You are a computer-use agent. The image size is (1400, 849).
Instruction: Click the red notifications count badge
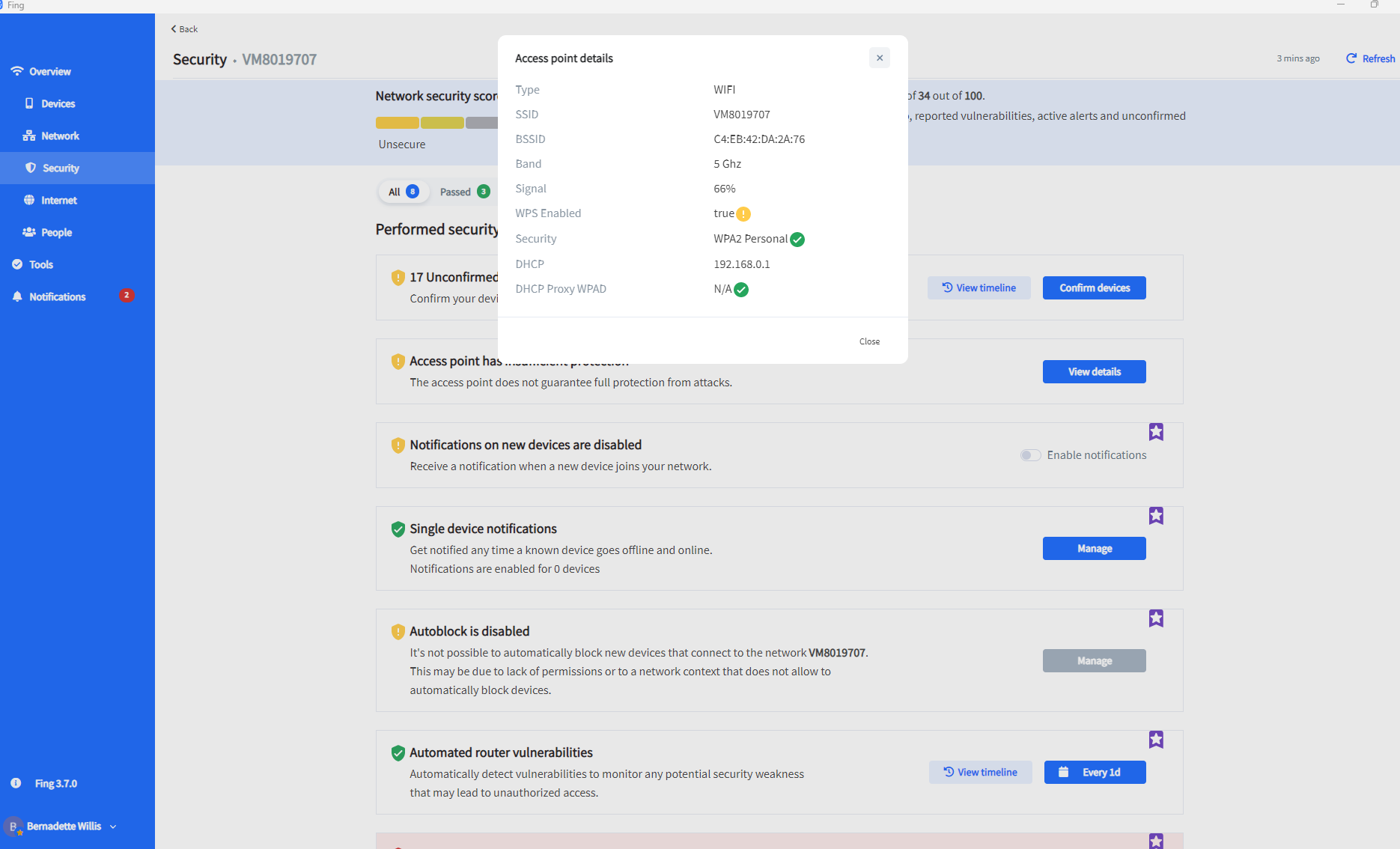(x=127, y=296)
